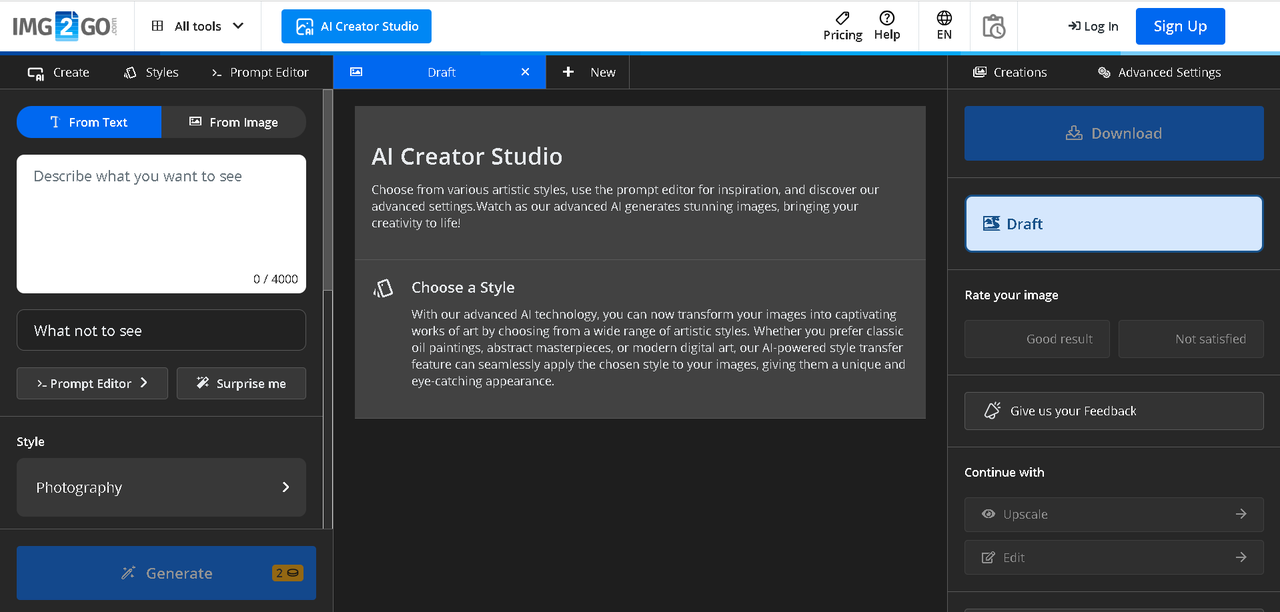Click the Upscale eye icon
1280x612 pixels.
(x=989, y=514)
